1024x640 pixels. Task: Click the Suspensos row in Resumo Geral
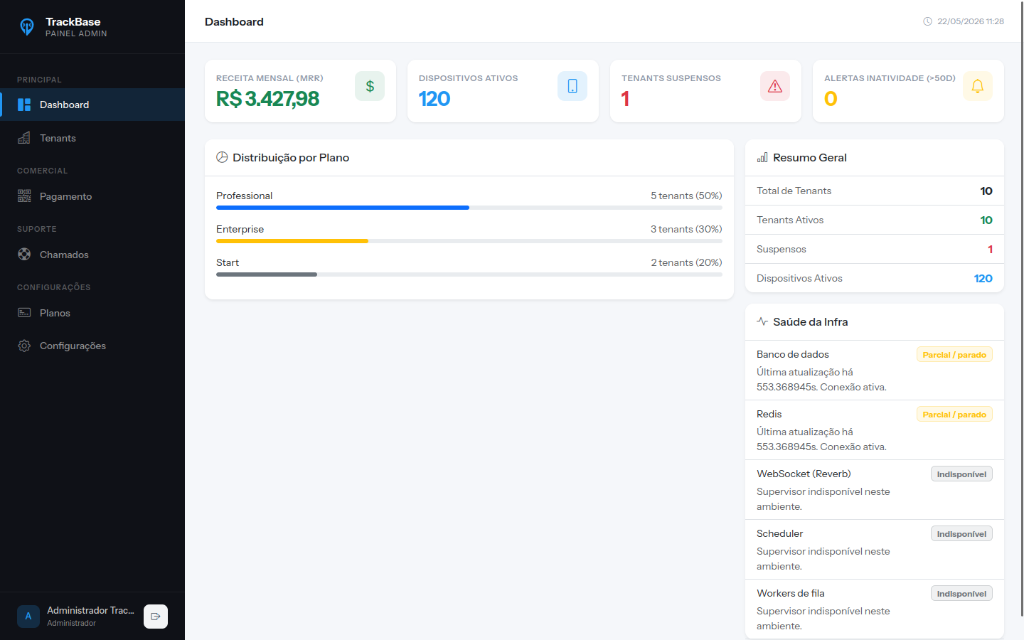click(874, 249)
